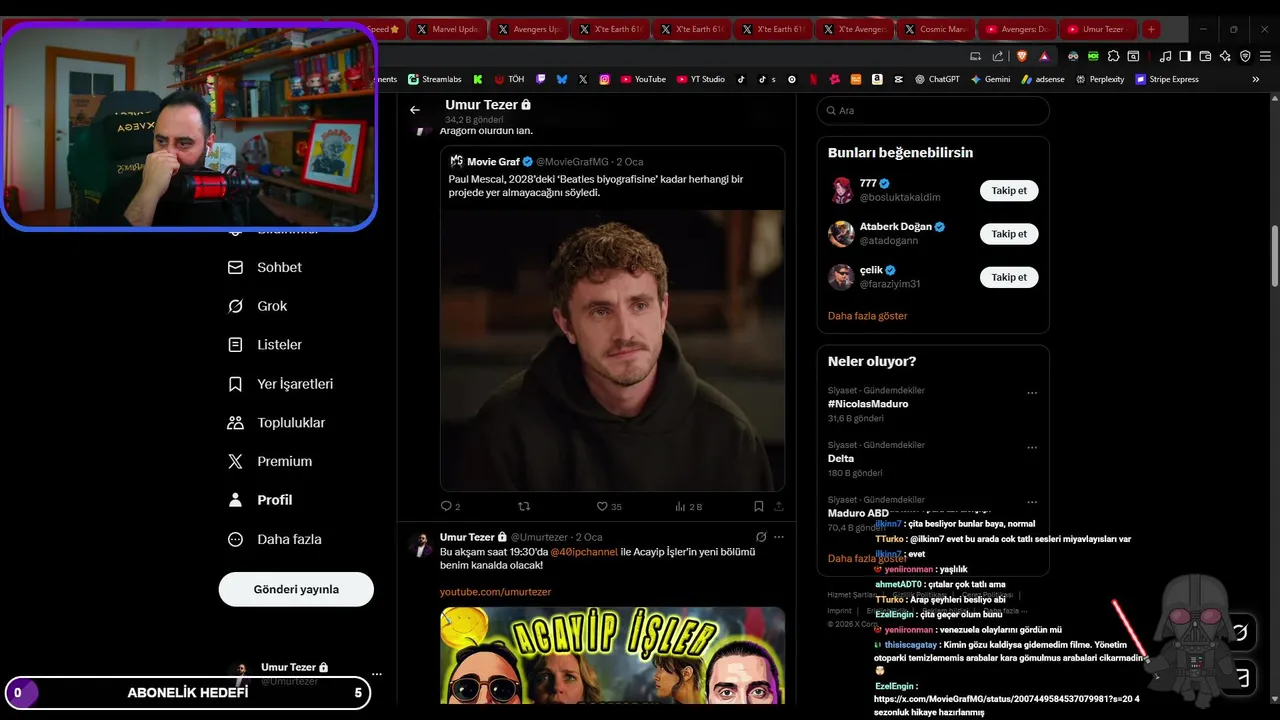The height and width of the screenshot is (720, 1280).
Task: Open options for Delta trend
Action: pyautogui.click(x=1032, y=448)
